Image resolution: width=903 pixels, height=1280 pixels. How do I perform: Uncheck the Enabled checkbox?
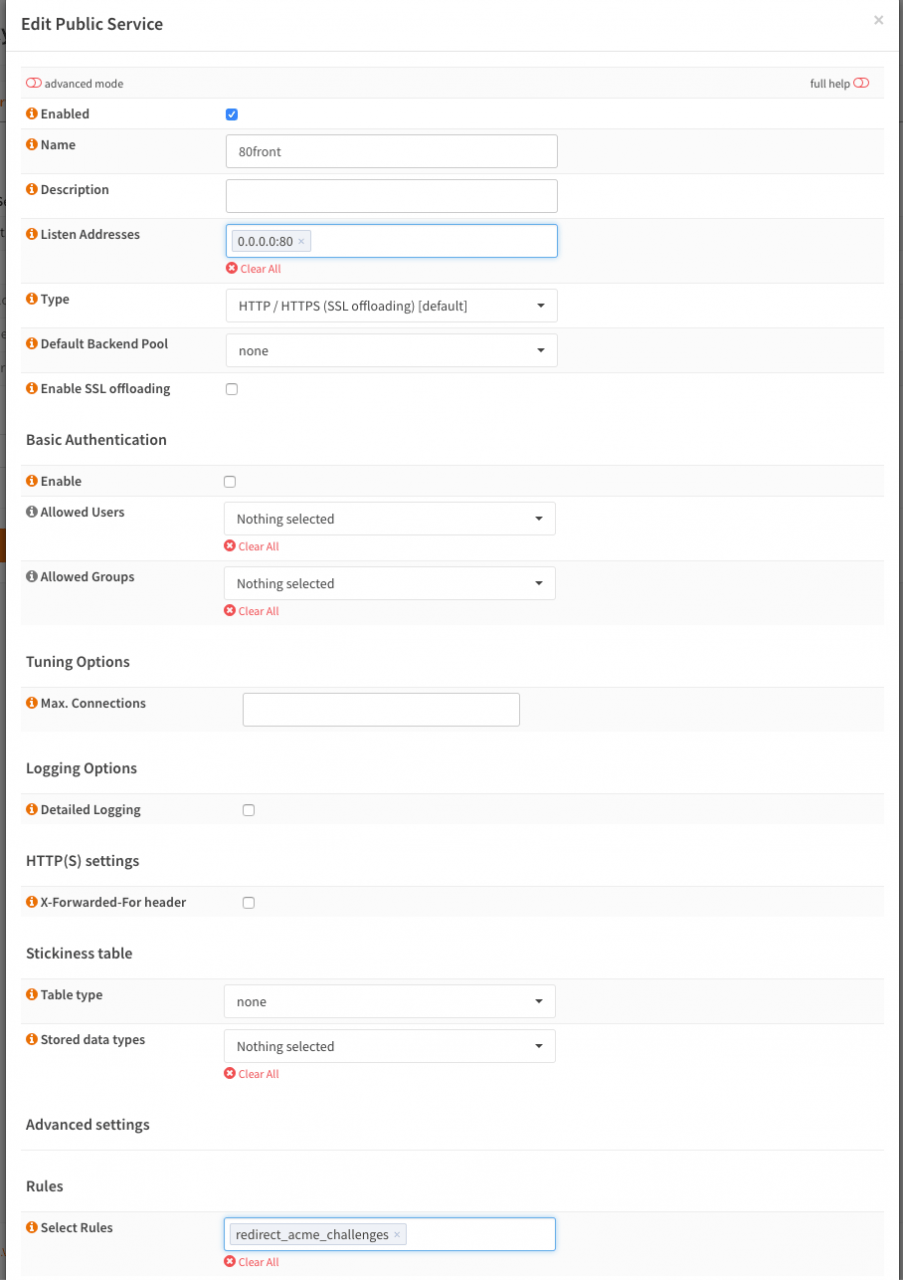pyautogui.click(x=232, y=115)
